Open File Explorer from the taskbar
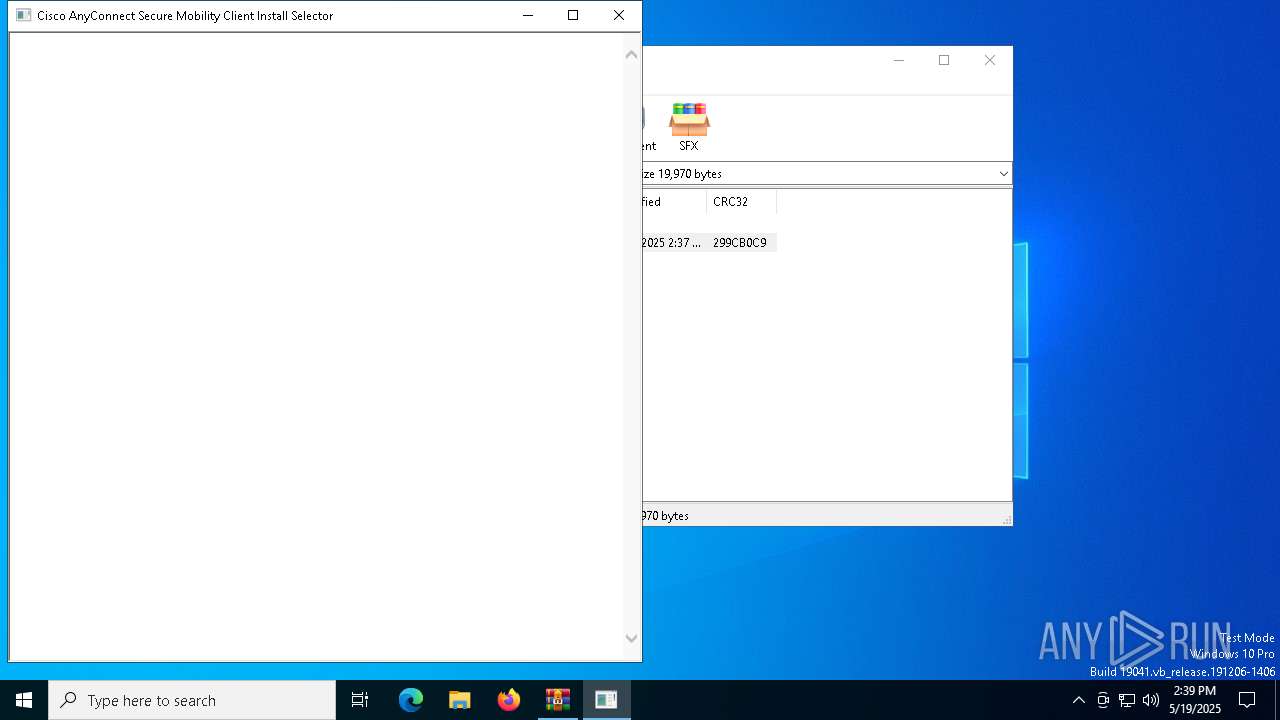Viewport: 1280px width, 720px height. pyautogui.click(x=460, y=700)
